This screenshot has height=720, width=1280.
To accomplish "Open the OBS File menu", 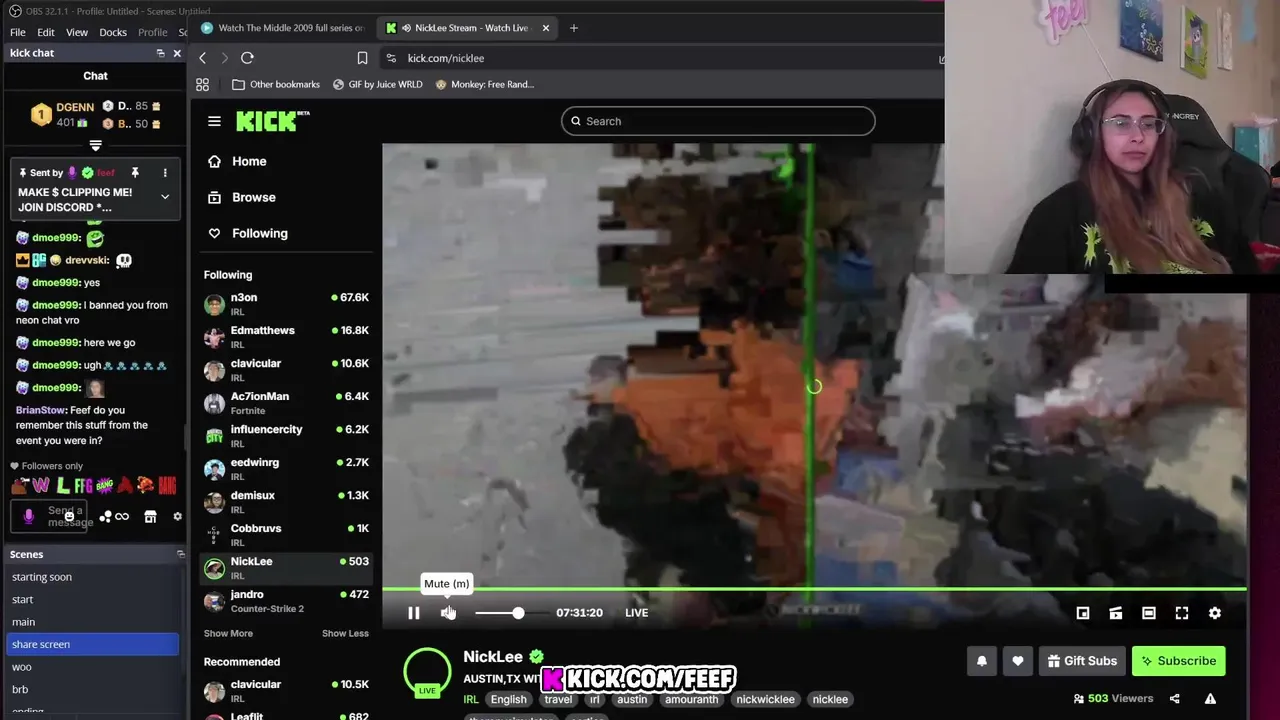I will (x=18, y=32).
